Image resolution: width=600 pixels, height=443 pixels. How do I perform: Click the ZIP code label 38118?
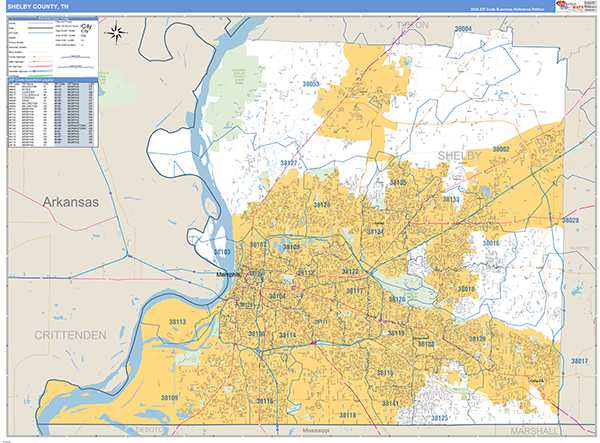[x=347, y=415]
